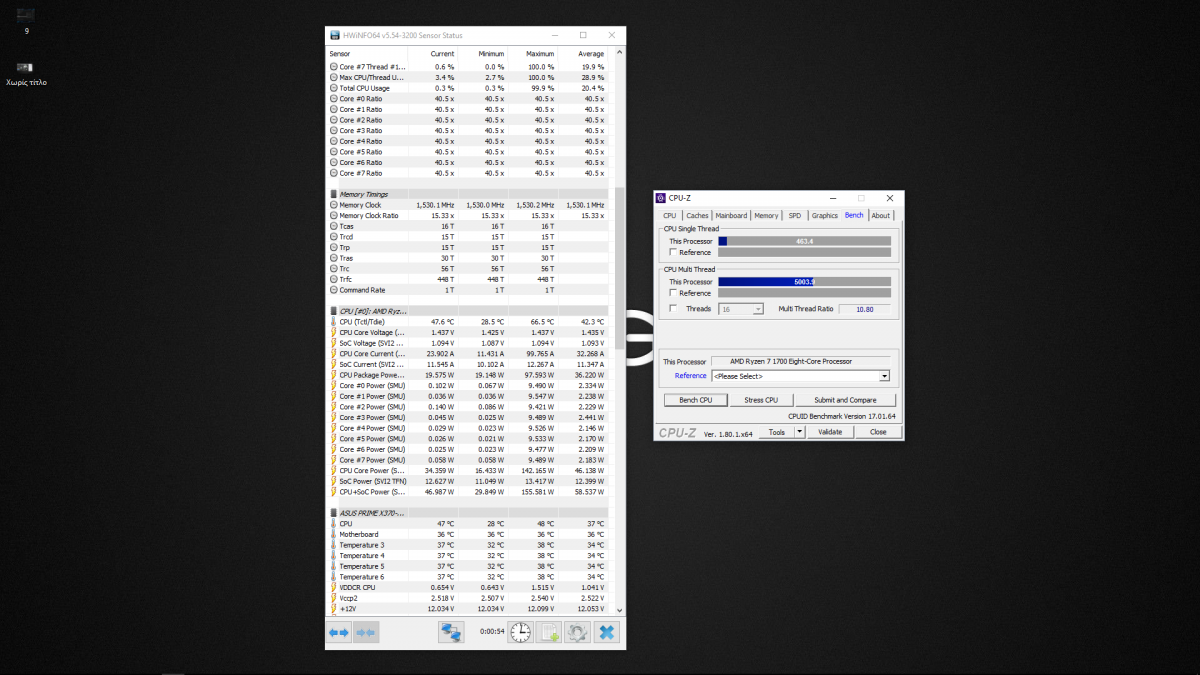Open the Mainboard tab
This screenshot has height=675, width=1200.
click(x=731, y=215)
